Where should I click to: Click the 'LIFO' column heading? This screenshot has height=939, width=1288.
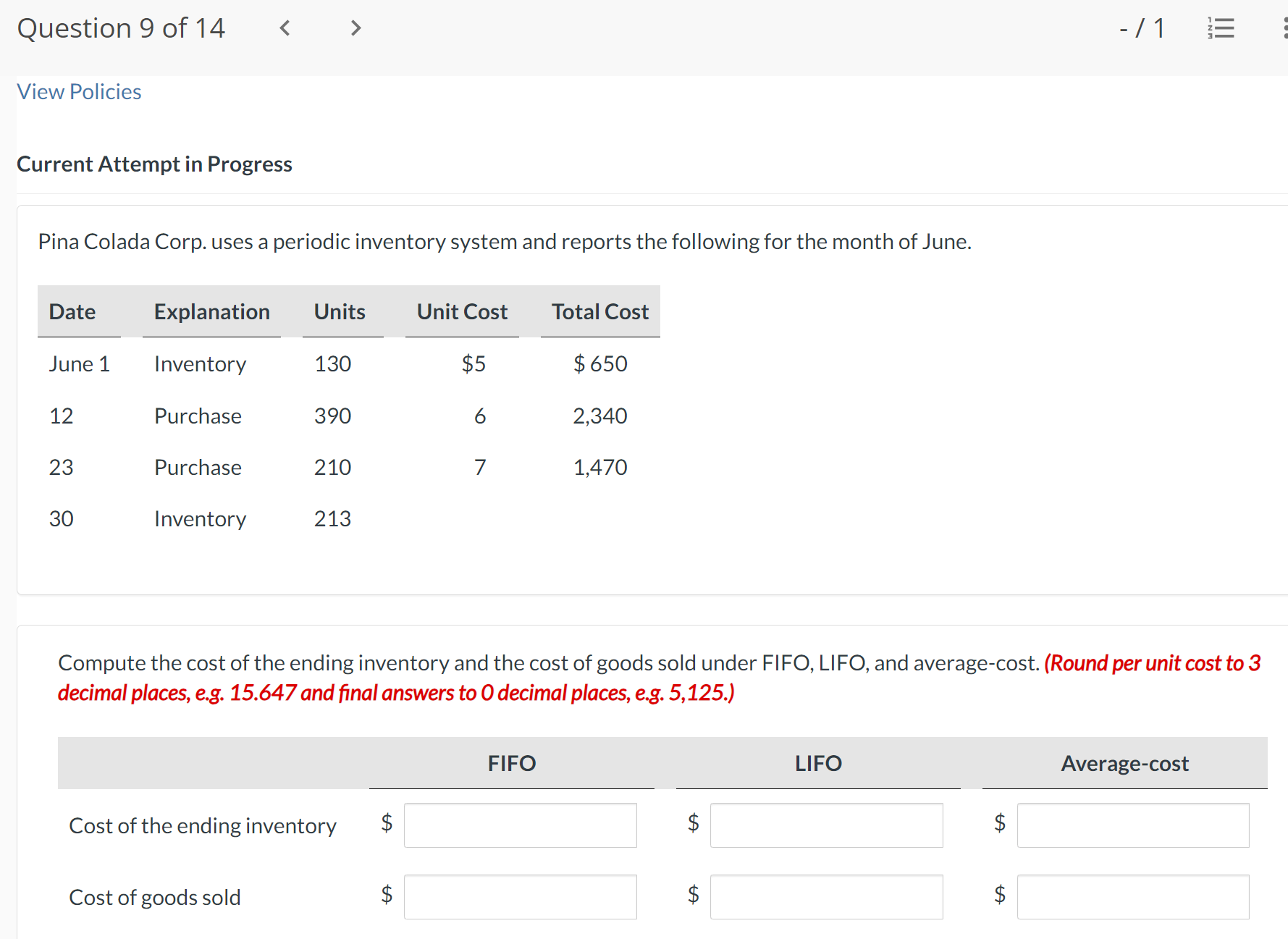818,763
